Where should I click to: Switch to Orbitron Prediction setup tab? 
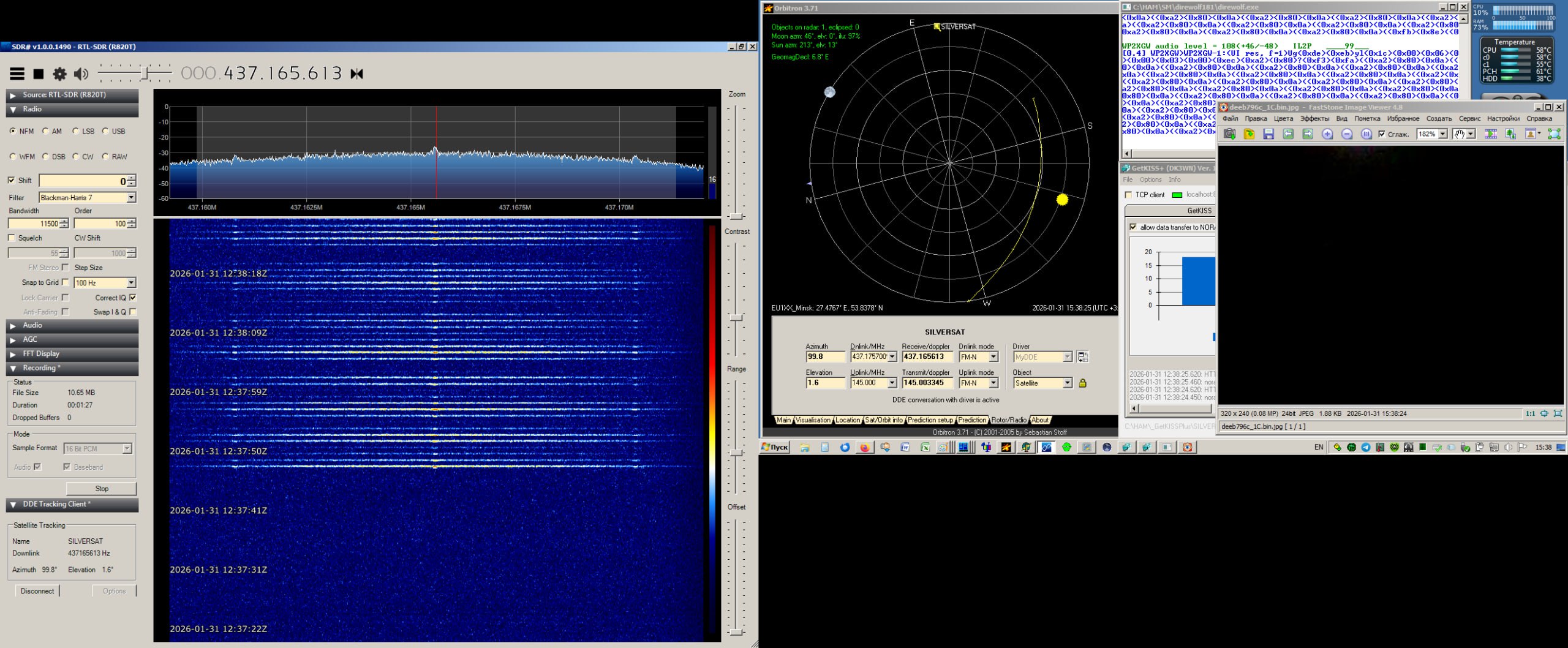[x=930, y=420]
